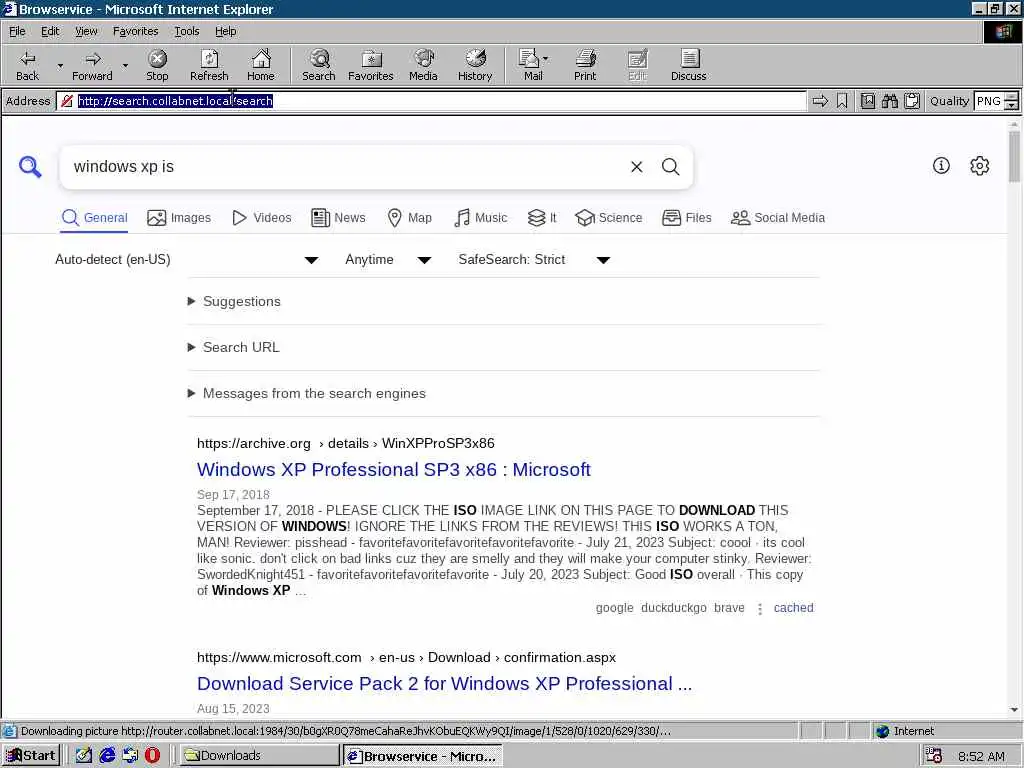Open the SafeSearch: Strict dropdown

coord(534,260)
